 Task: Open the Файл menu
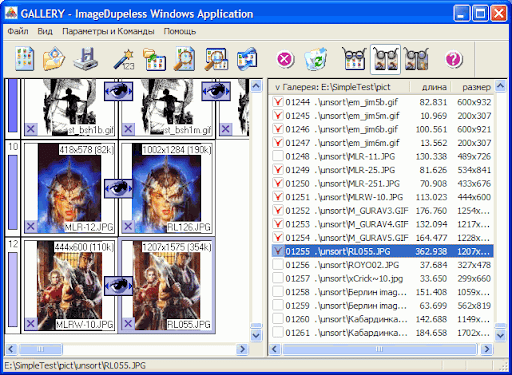[x=18, y=31]
